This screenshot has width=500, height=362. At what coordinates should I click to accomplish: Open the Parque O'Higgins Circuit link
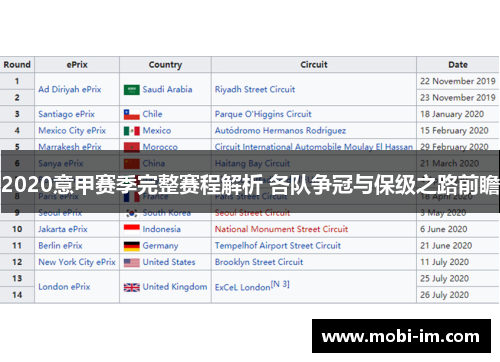point(263,114)
